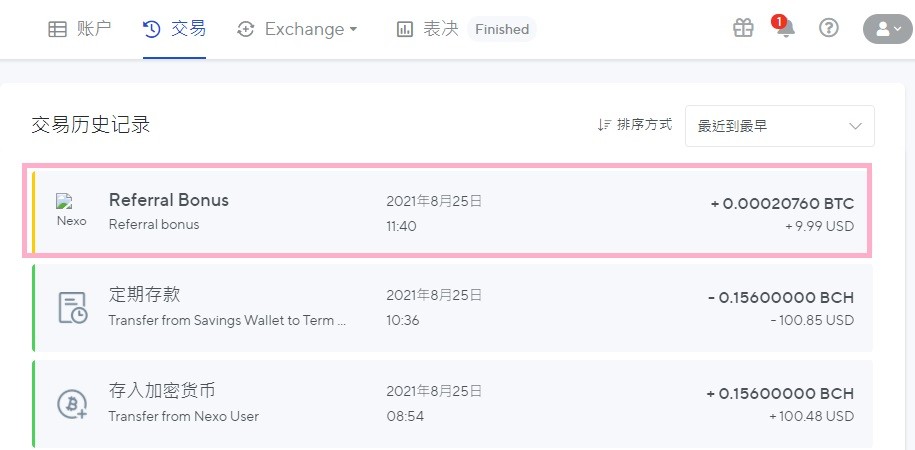Click the 定期存款 term deposit icon
Viewport: 915px width, 450px height.
73,308
